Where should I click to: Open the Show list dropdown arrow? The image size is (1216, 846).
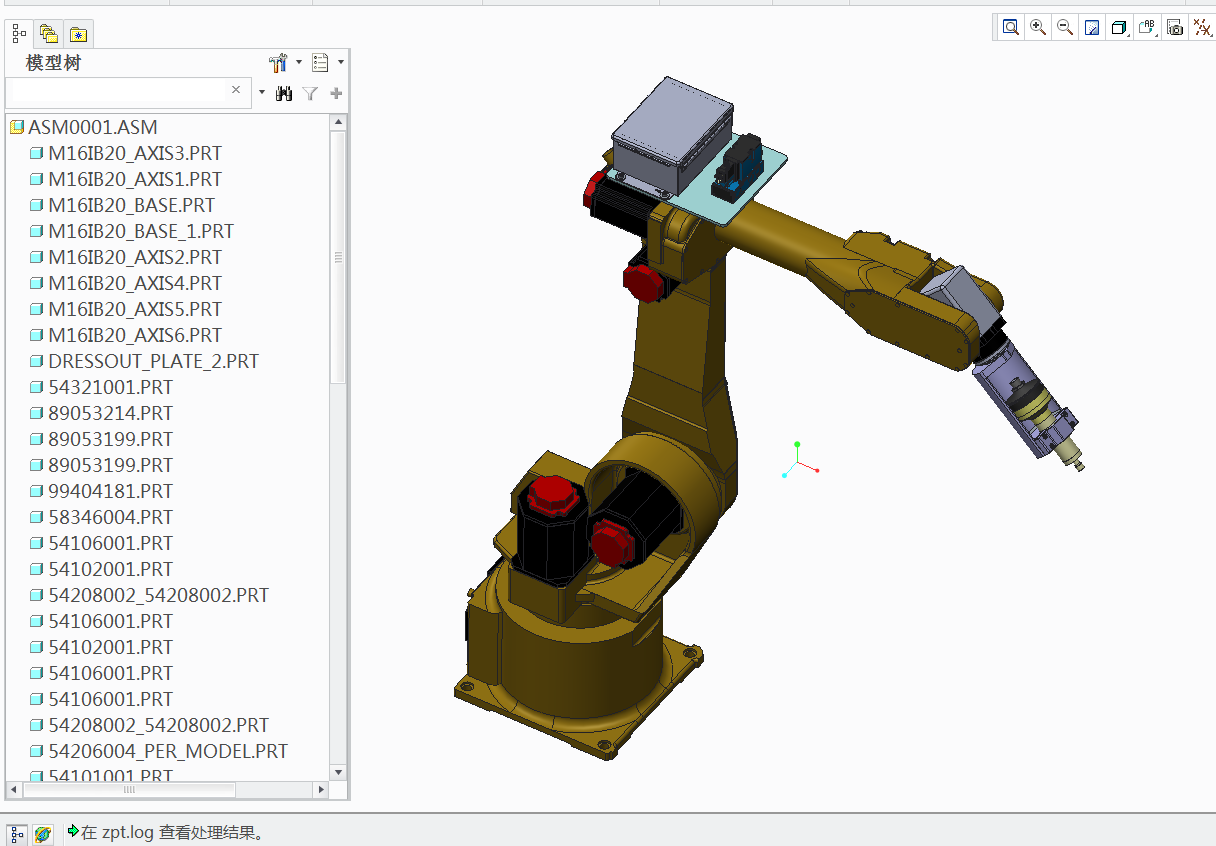point(341,63)
